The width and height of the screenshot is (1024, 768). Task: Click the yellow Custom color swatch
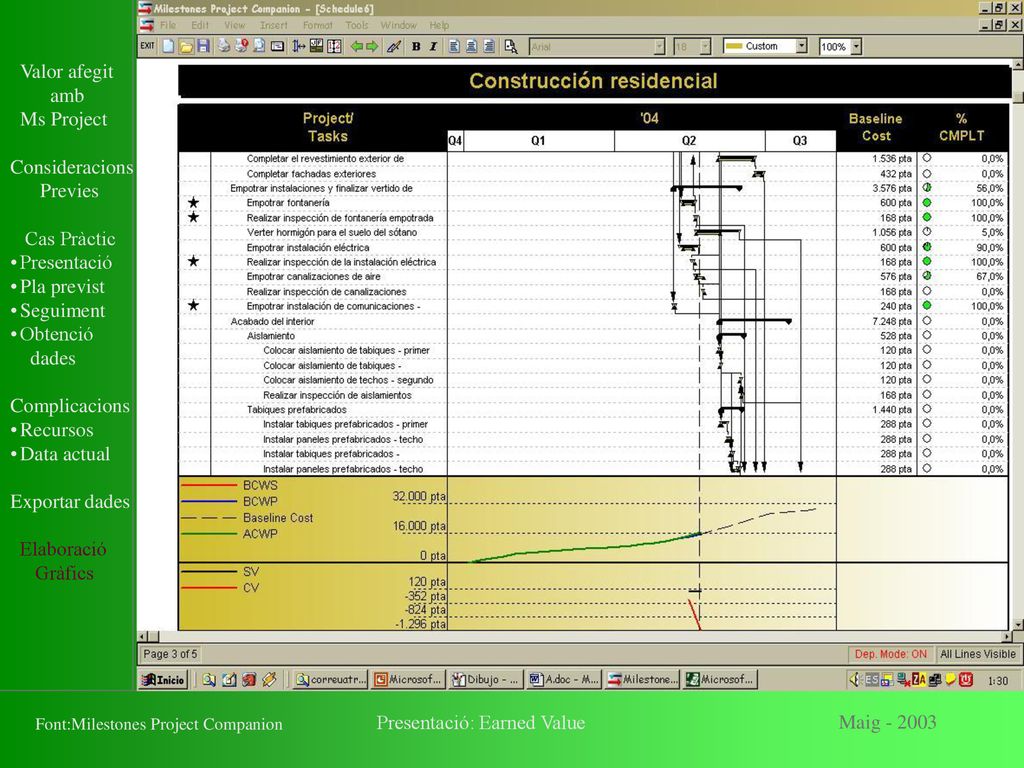click(x=734, y=46)
